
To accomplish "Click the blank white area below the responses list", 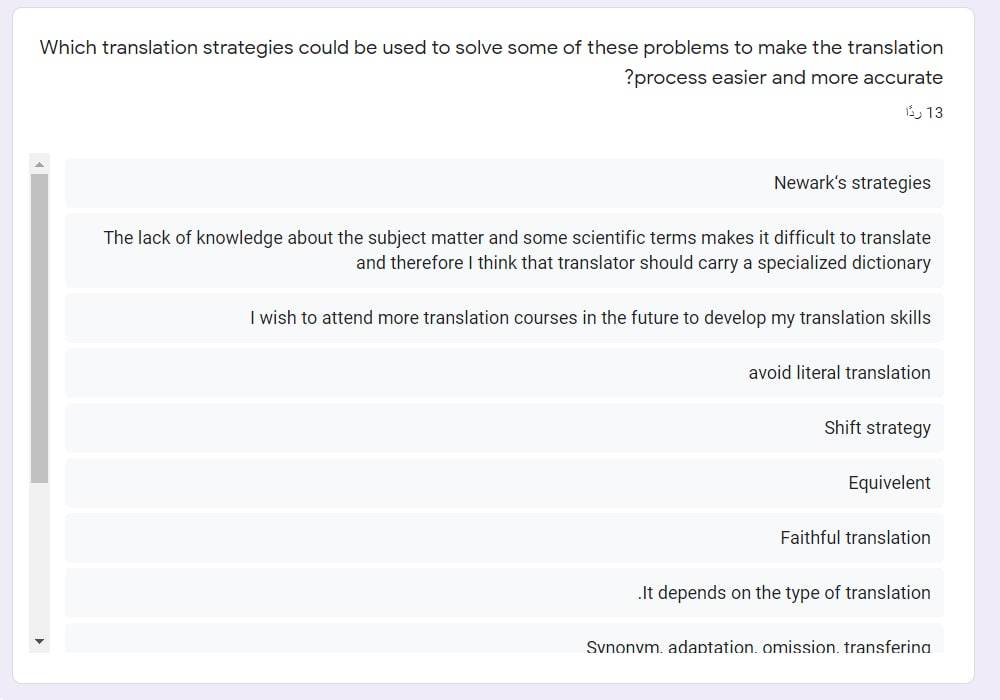I will click(x=493, y=667).
